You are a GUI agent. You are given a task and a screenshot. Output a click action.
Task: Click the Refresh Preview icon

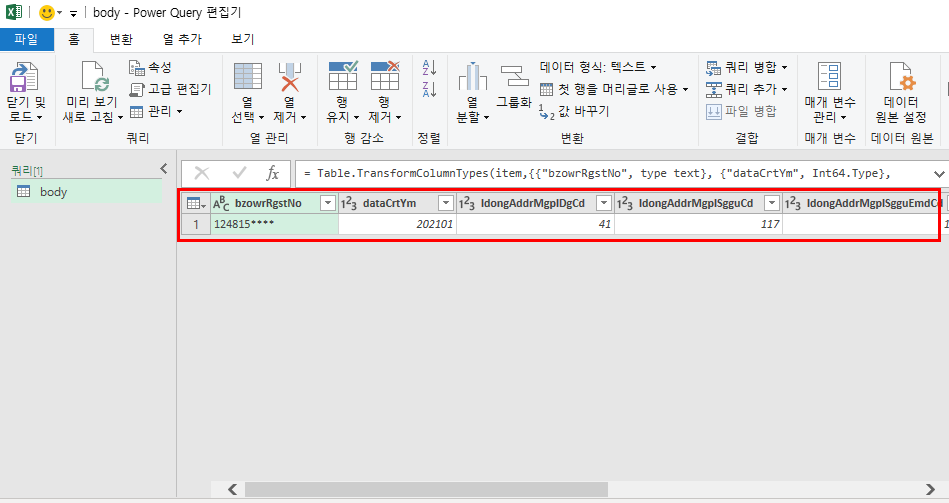pyautogui.click(x=94, y=76)
